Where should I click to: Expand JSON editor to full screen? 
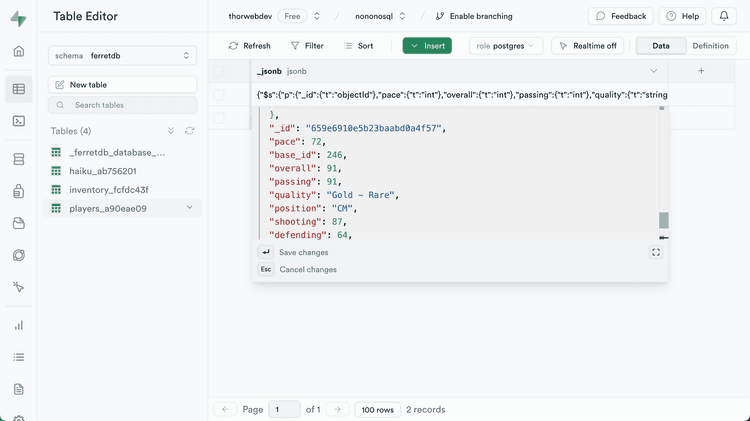click(656, 252)
